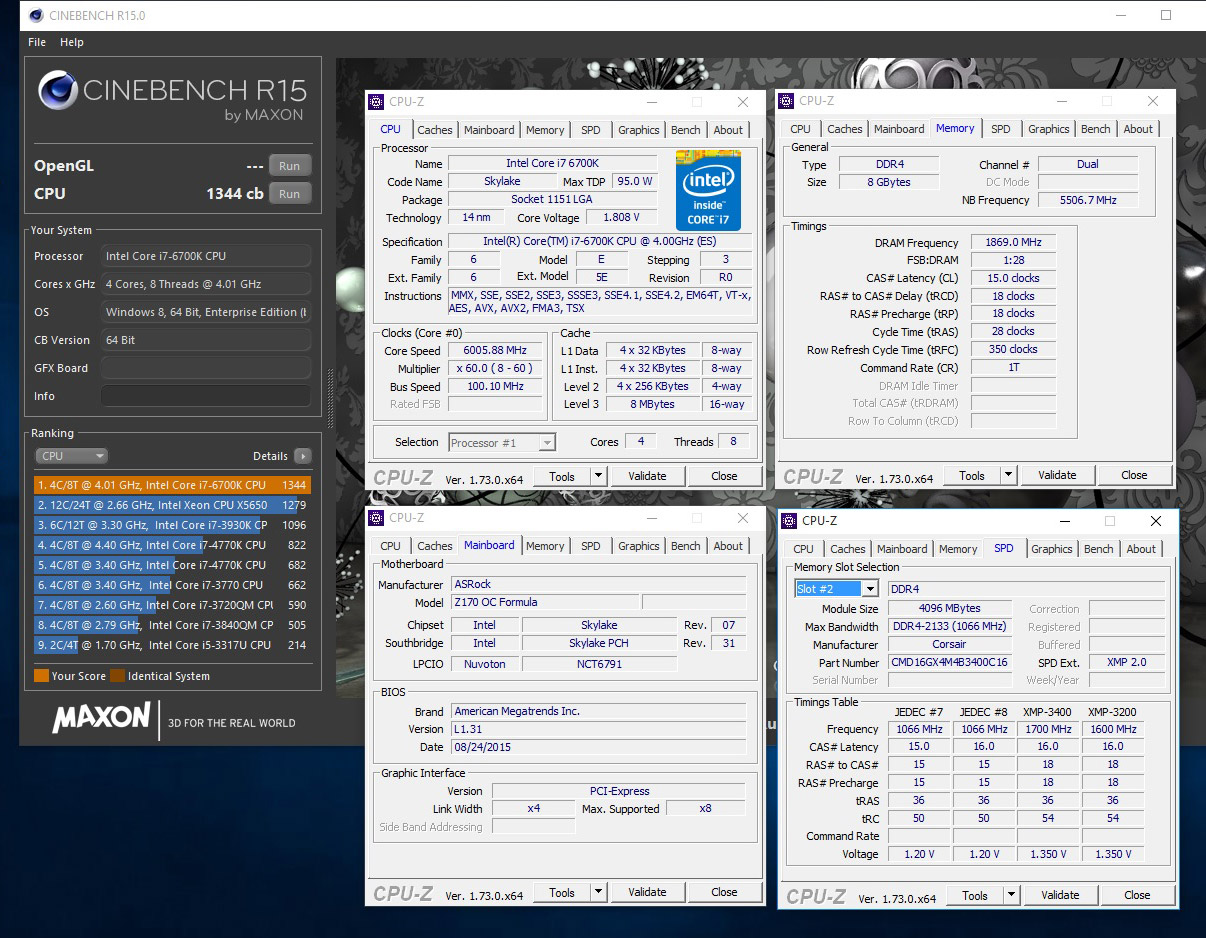This screenshot has height=938, width=1206.
Task: Open the CPU dropdown in Ranking panel
Action: 71,456
